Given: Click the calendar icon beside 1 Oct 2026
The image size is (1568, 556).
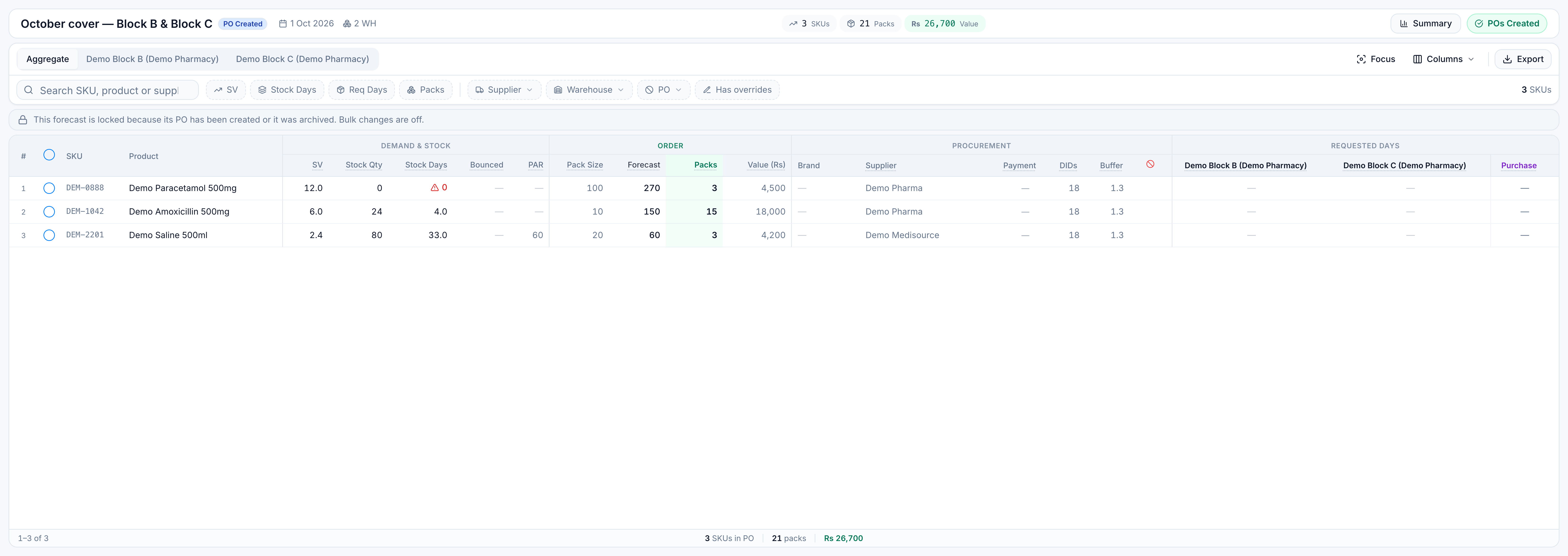Looking at the screenshot, I should pyautogui.click(x=282, y=24).
